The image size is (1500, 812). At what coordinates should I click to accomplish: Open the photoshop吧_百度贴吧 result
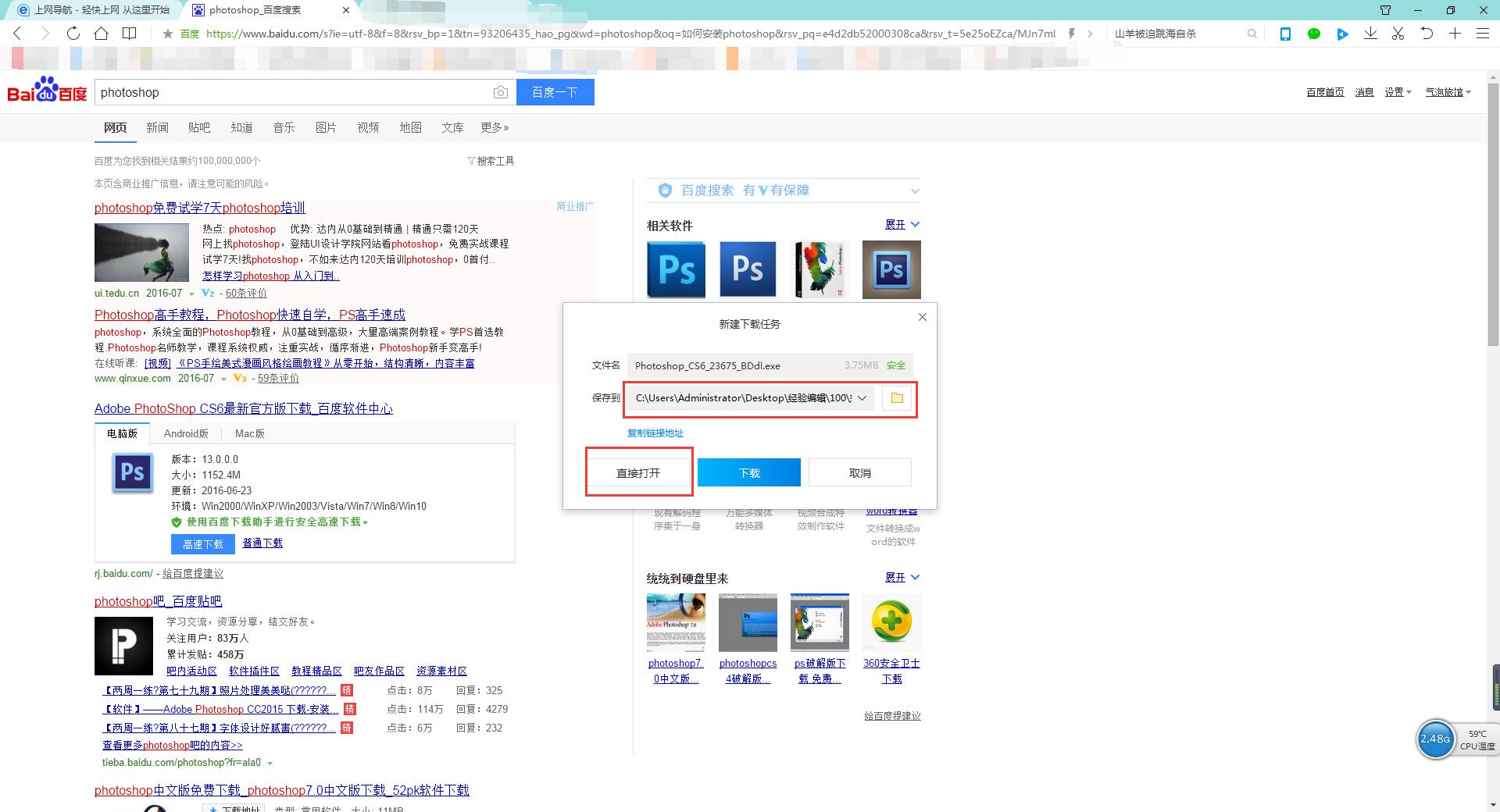coord(158,601)
